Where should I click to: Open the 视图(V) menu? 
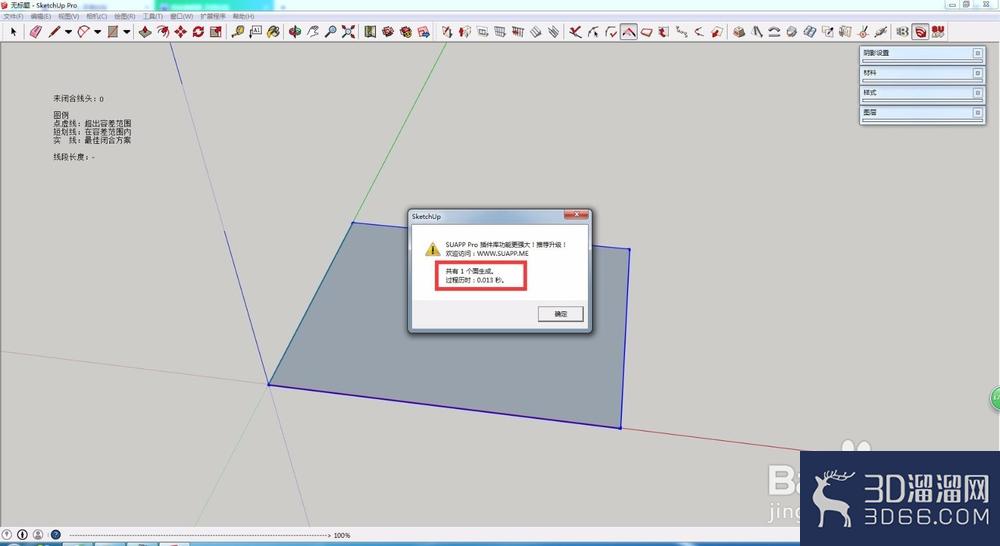69,16
